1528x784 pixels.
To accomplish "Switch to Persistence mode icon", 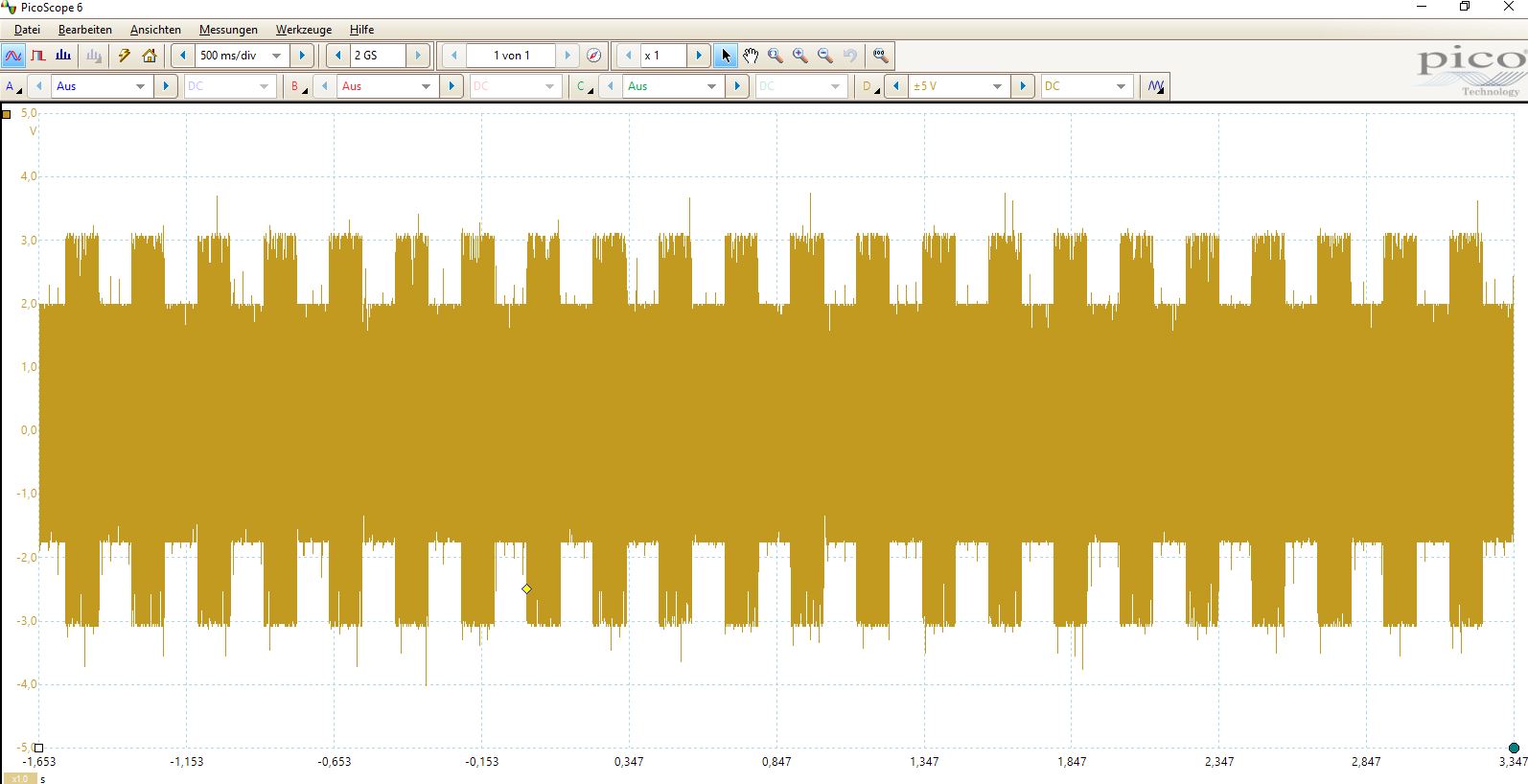I will point(38,56).
